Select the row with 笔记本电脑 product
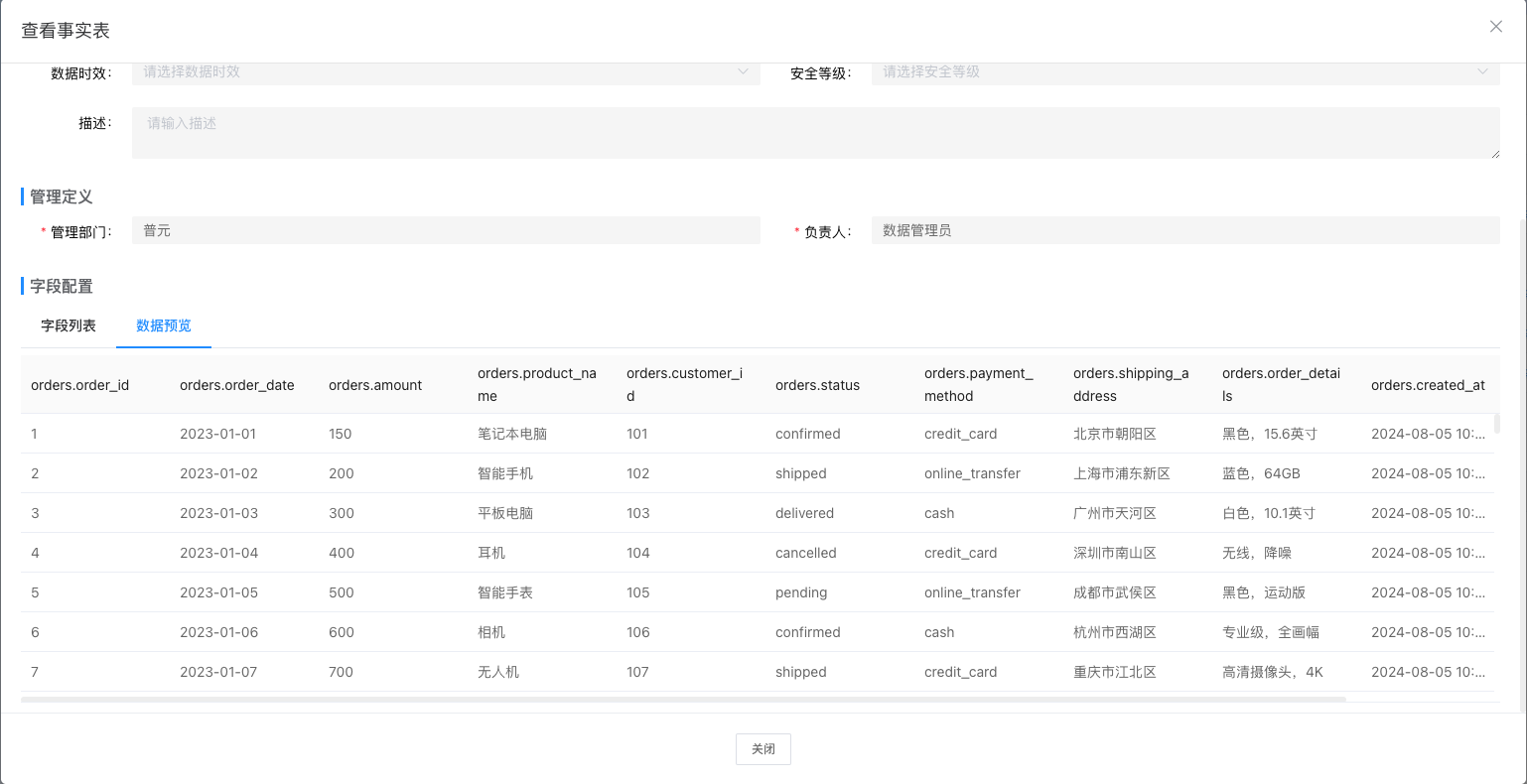The width and height of the screenshot is (1527, 784). point(512,434)
